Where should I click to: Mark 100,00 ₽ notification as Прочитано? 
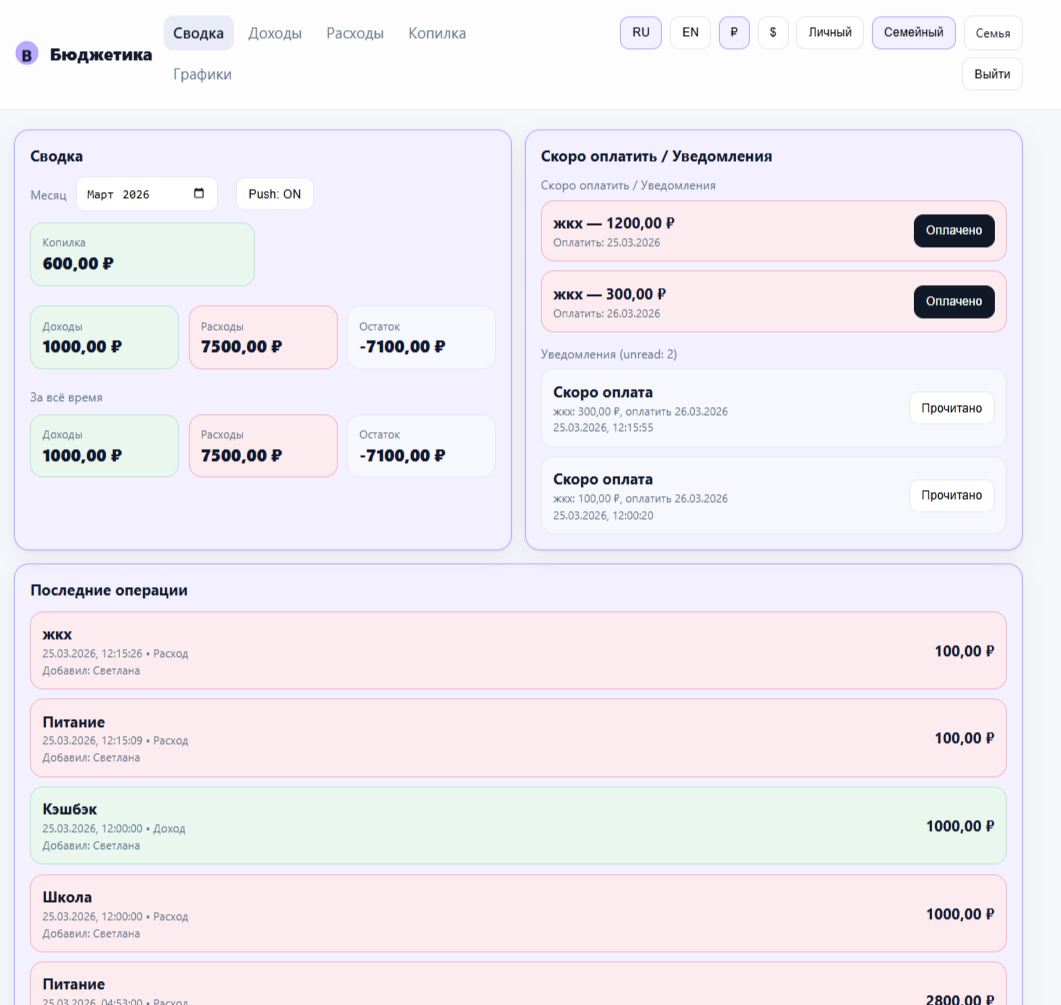951,495
